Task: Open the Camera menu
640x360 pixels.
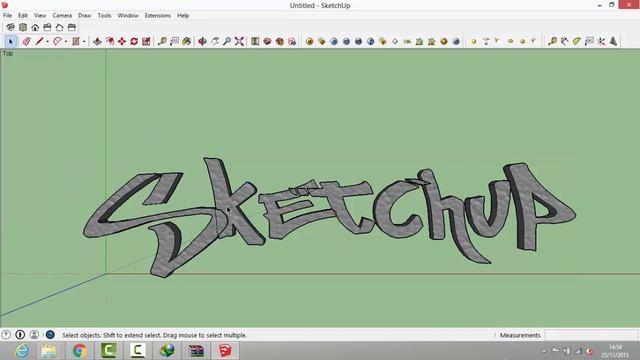Action: click(62, 16)
